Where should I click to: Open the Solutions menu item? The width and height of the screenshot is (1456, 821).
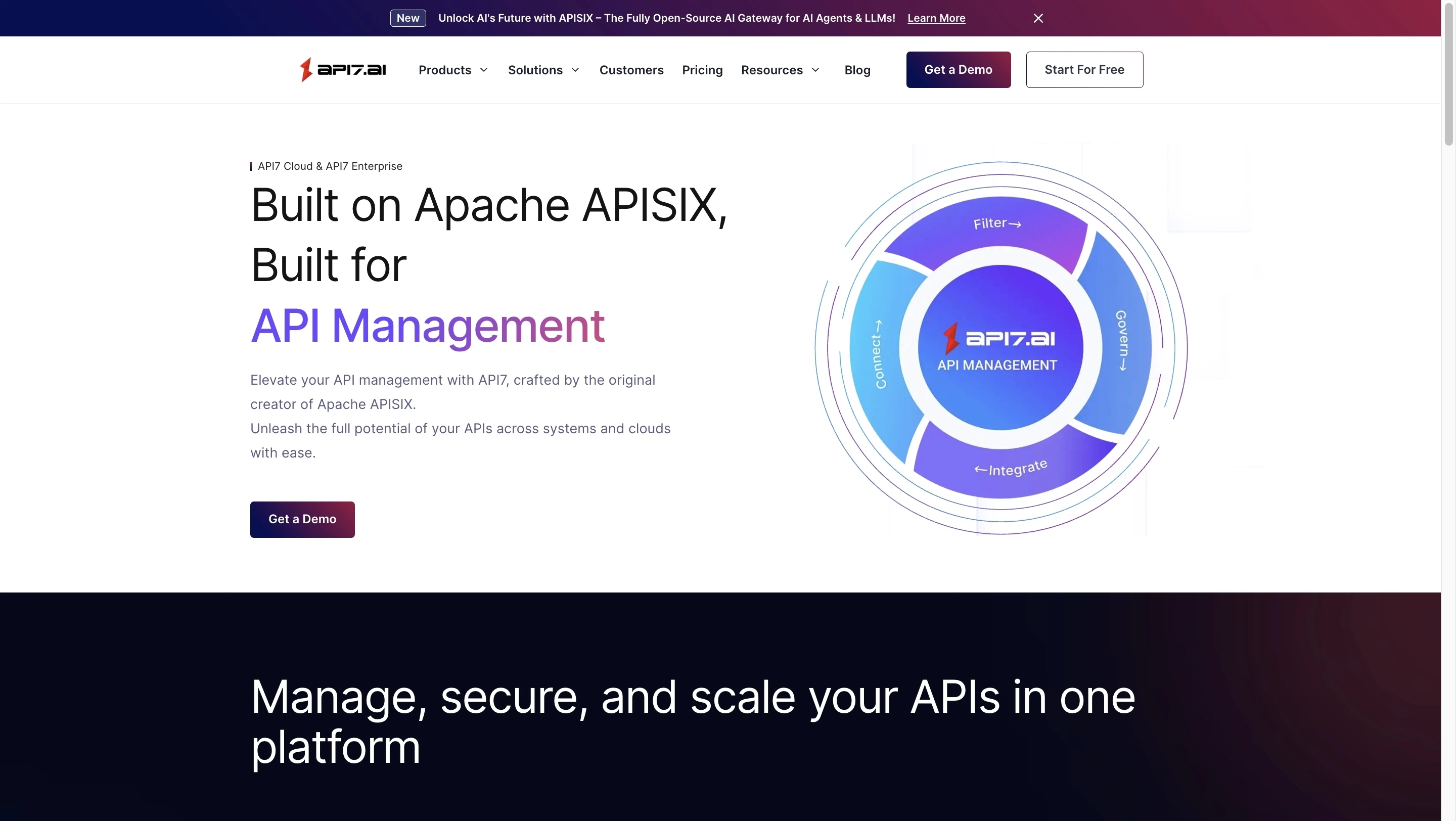tap(535, 70)
